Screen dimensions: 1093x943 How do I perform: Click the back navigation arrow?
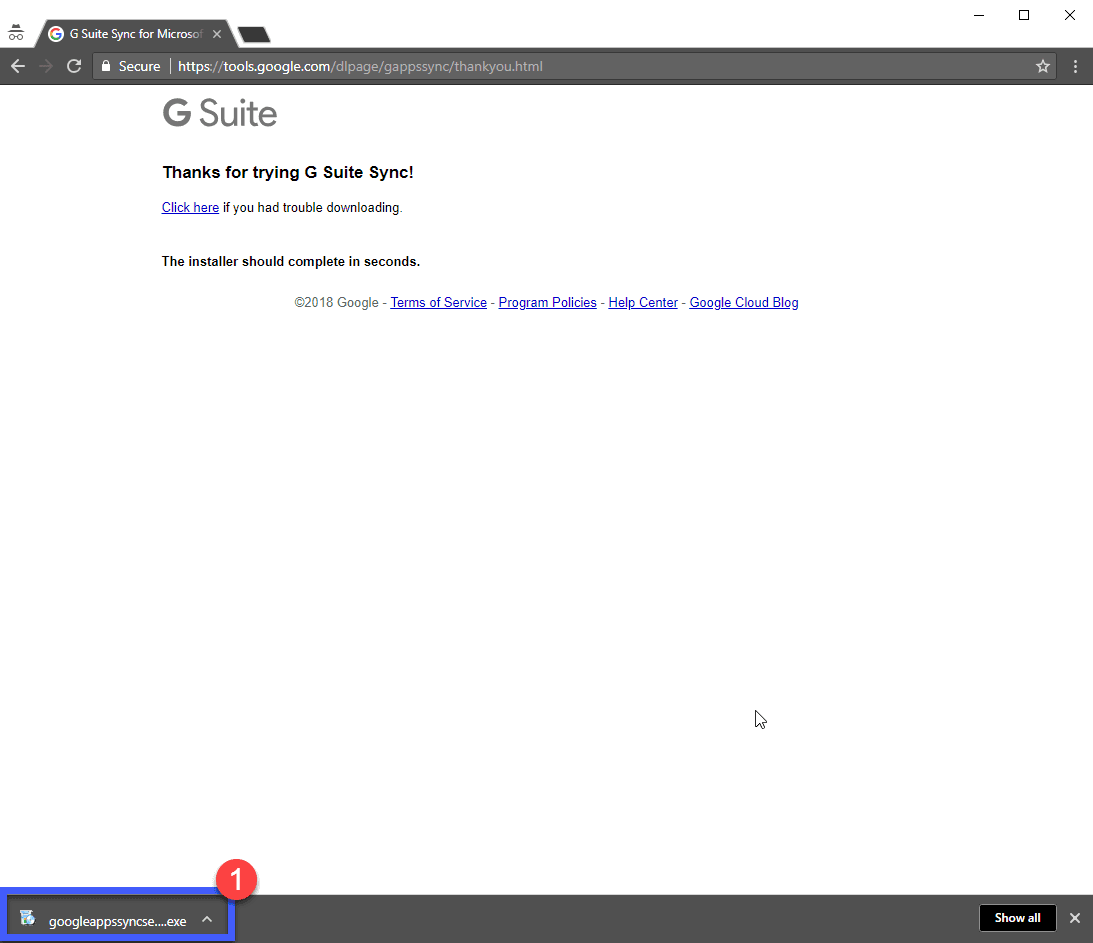point(17,66)
